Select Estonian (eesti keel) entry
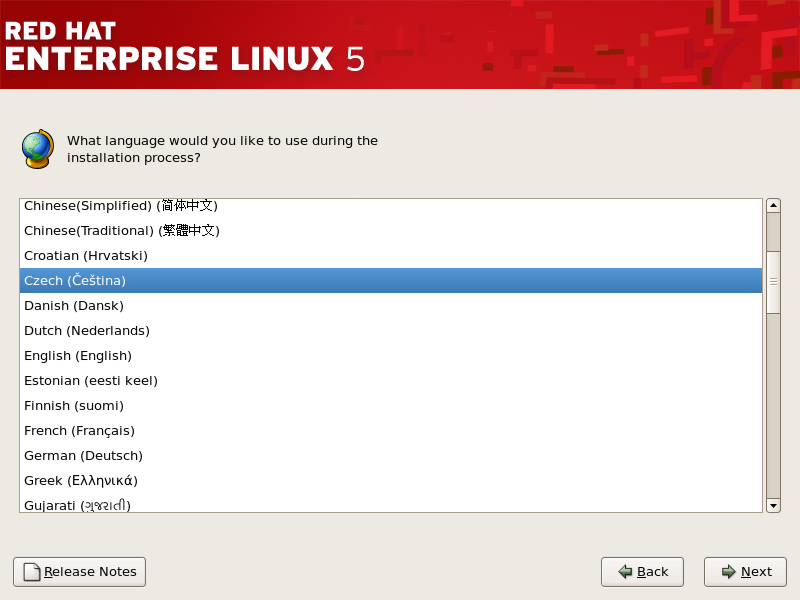 coord(91,381)
